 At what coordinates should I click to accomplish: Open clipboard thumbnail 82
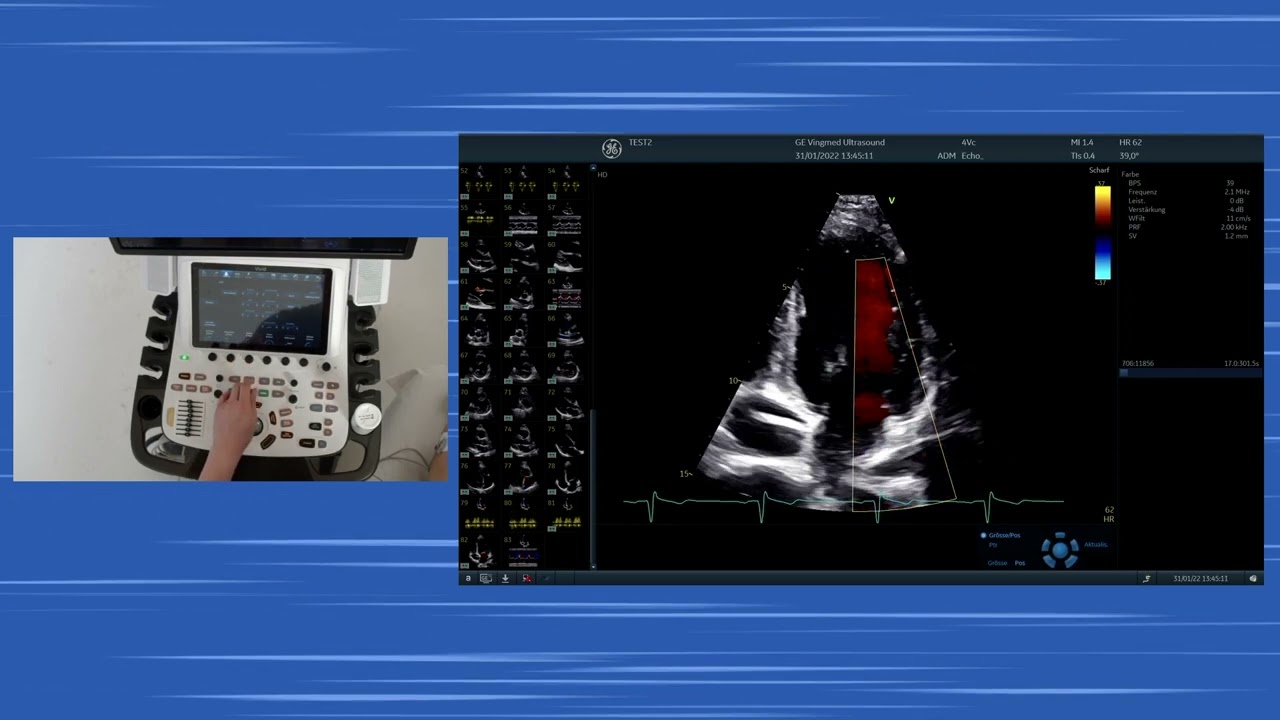(x=480, y=552)
